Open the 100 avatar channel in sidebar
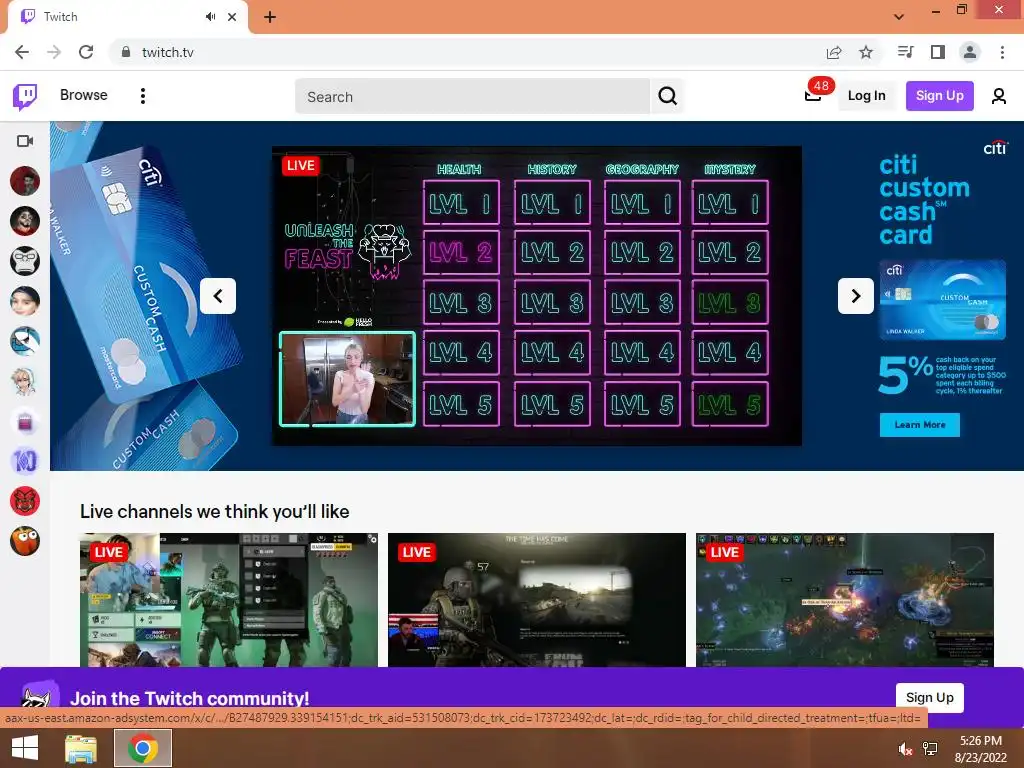 (25, 461)
